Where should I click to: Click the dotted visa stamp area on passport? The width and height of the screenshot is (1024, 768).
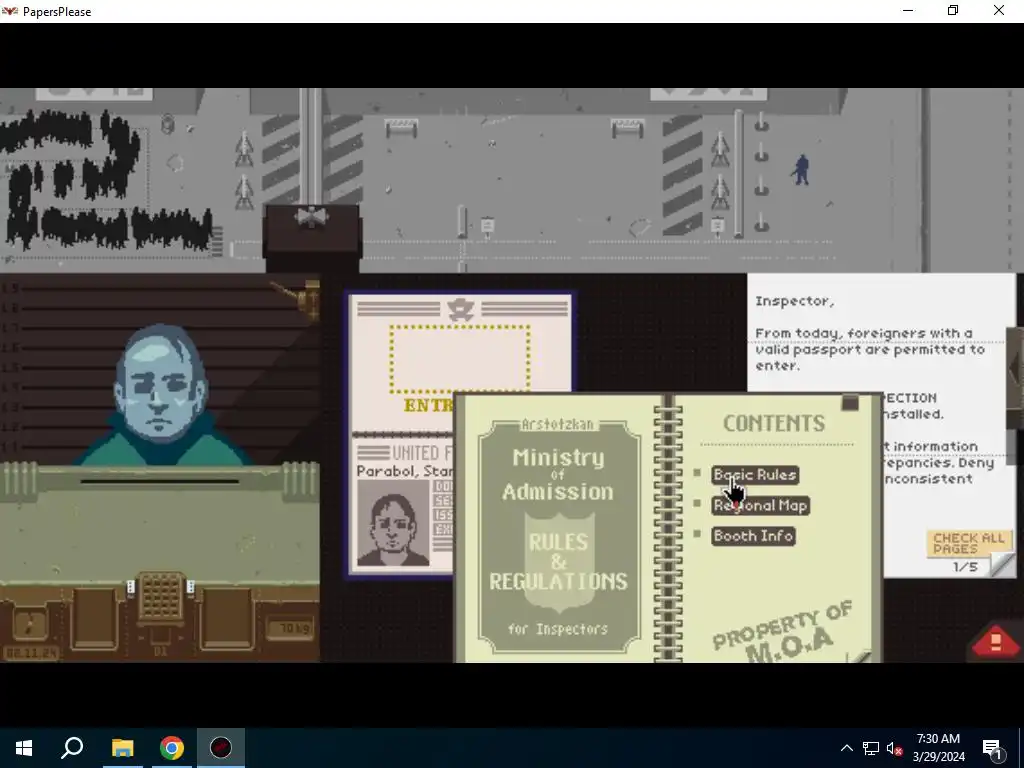(460, 360)
